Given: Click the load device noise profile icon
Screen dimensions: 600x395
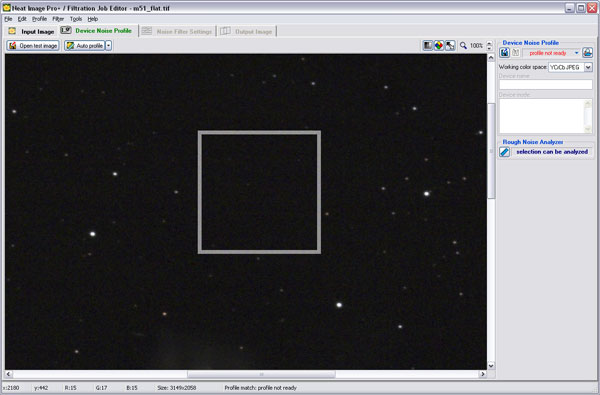Looking at the screenshot, I should click(504, 53).
